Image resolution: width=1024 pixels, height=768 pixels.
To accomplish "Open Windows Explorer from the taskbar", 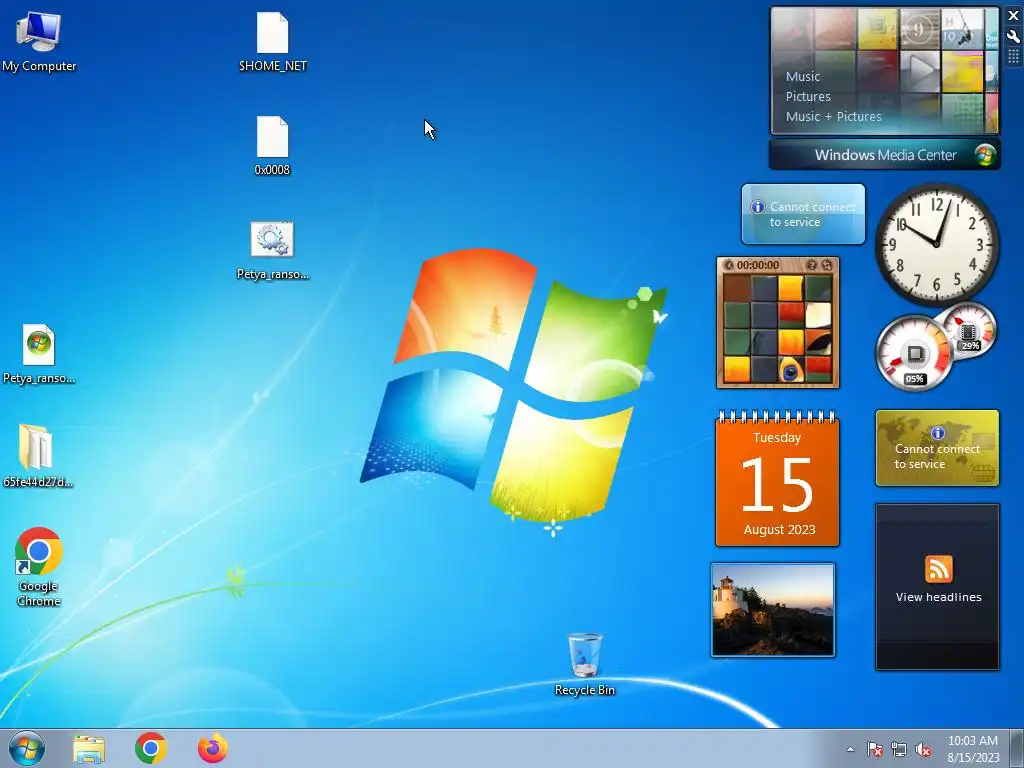I will coord(88,749).
